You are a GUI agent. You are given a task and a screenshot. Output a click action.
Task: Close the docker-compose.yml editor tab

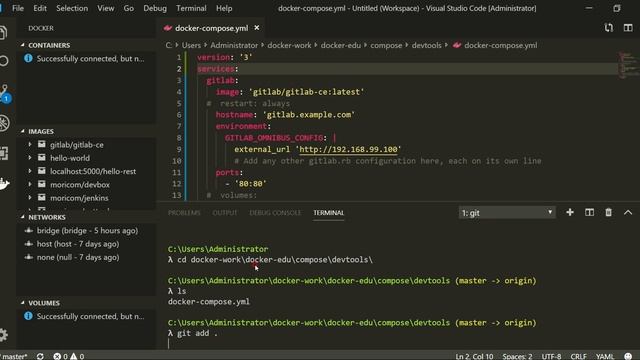coord(257,28)
